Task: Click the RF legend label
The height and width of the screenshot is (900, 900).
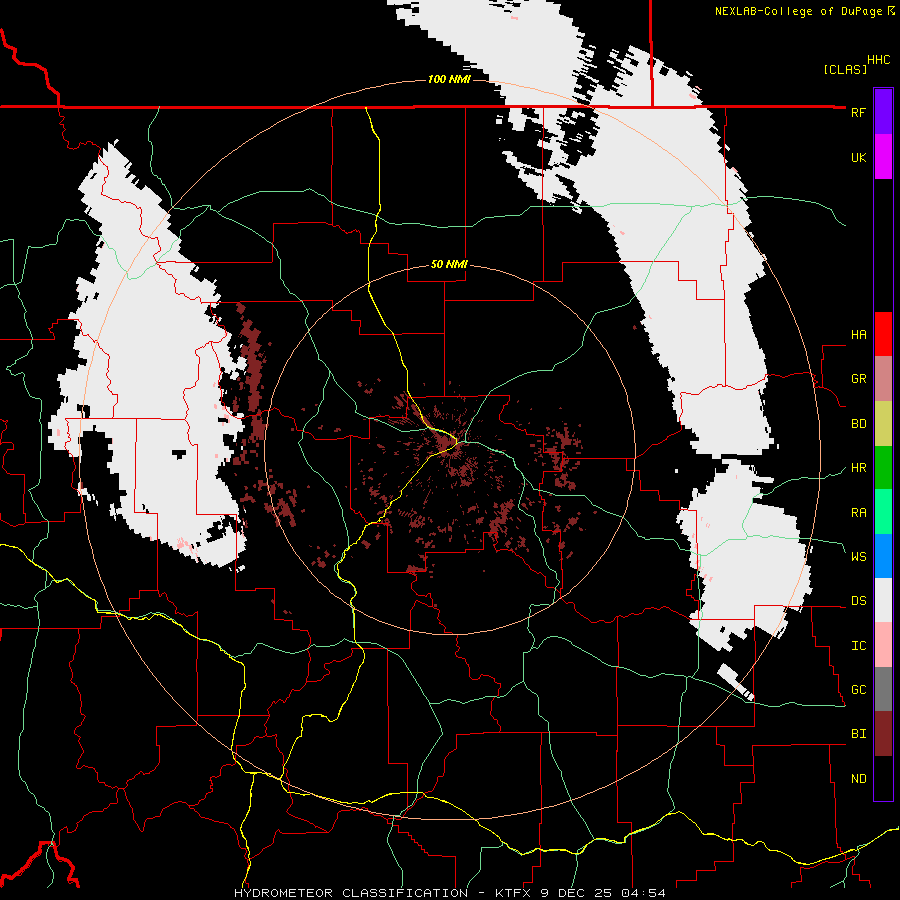Action: tap(858, 112)
